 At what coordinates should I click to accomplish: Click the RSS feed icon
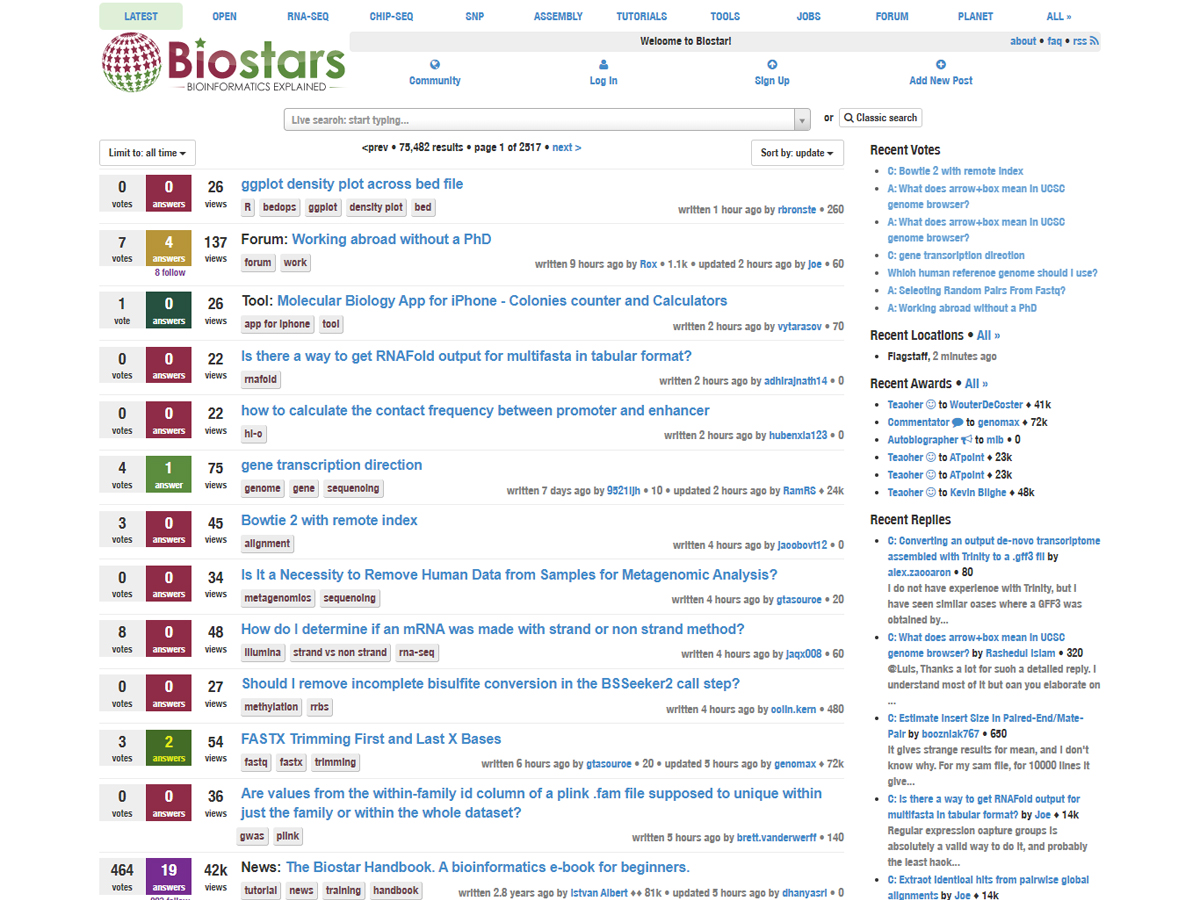(1095, 41)
